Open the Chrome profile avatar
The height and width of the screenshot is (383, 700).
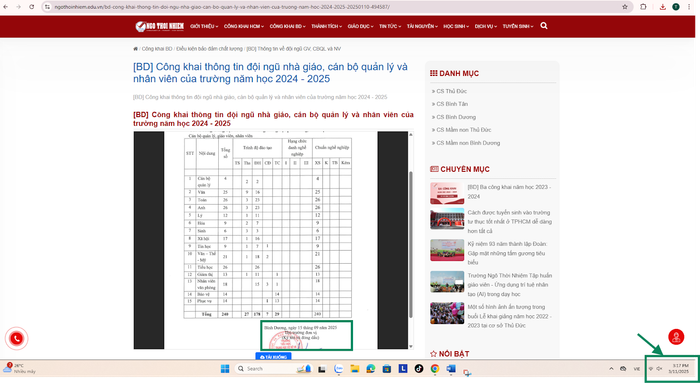(x=676, y=7)
